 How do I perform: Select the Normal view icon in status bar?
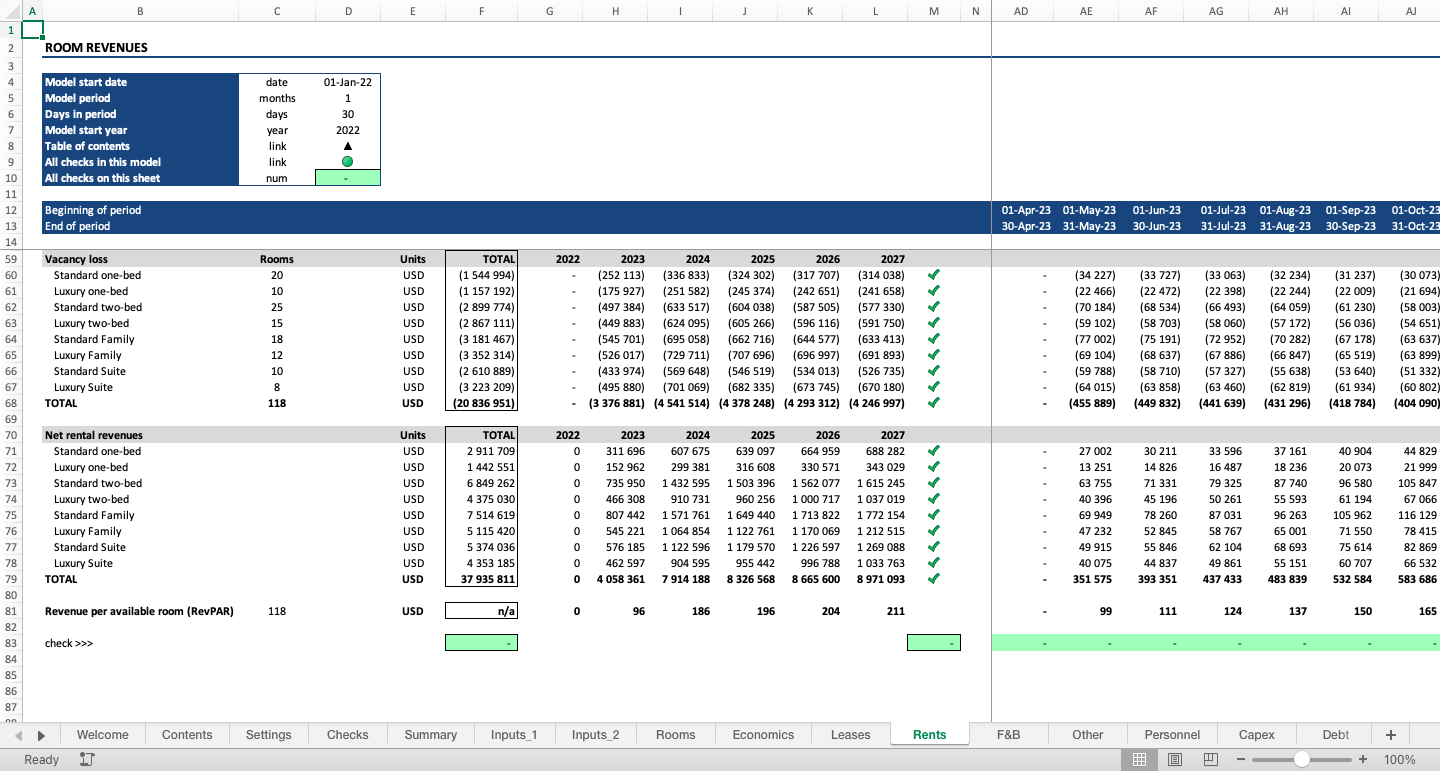pos(1139,761)
